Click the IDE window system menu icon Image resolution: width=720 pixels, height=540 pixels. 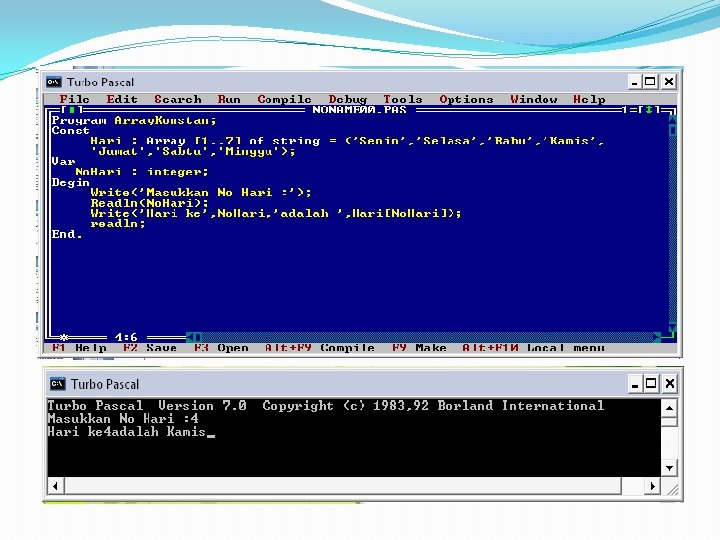pyautogui.click(x=53, y=82)
